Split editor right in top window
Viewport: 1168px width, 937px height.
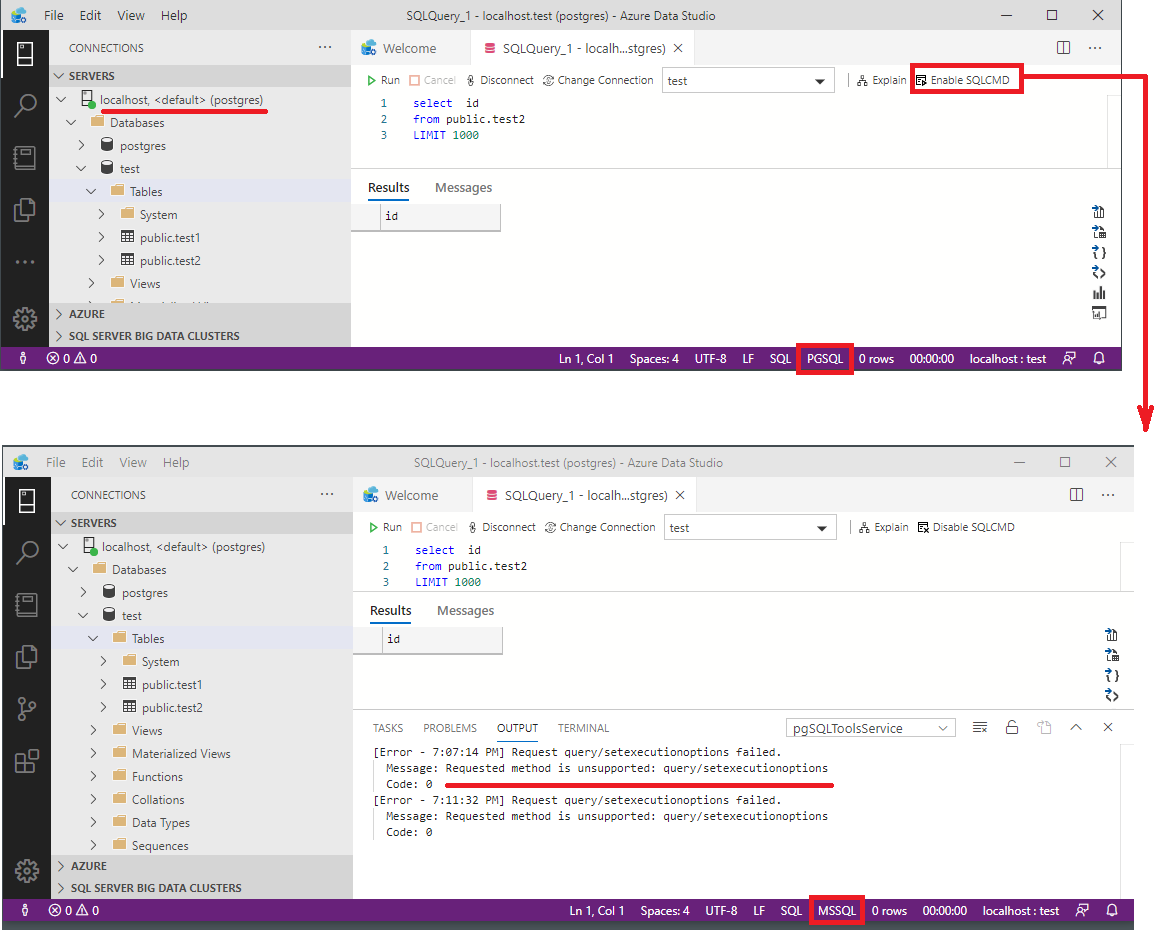tap(1064, 48)
